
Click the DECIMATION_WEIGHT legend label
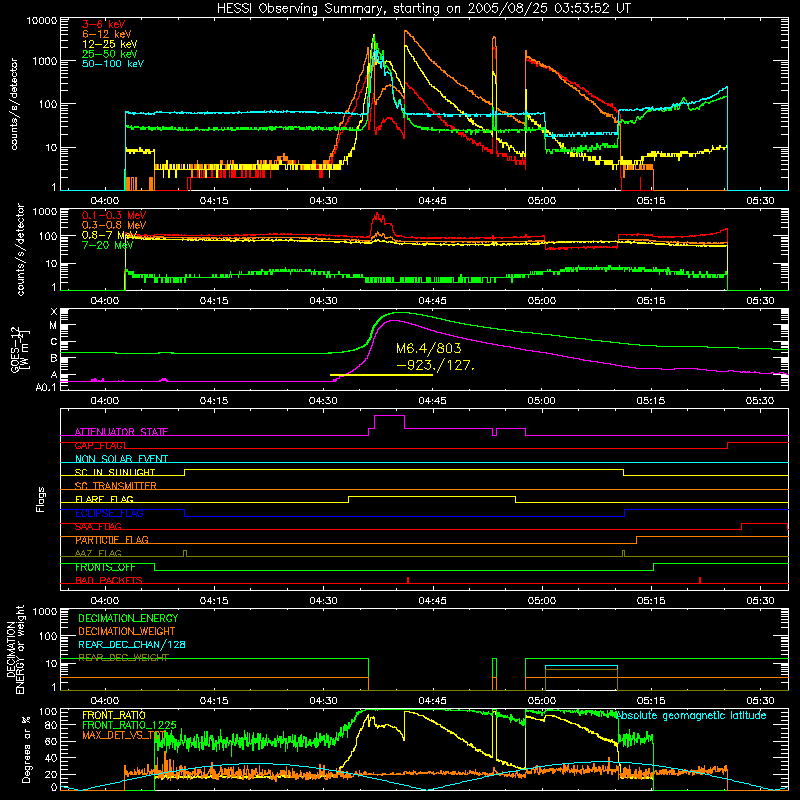click(127, 631)
